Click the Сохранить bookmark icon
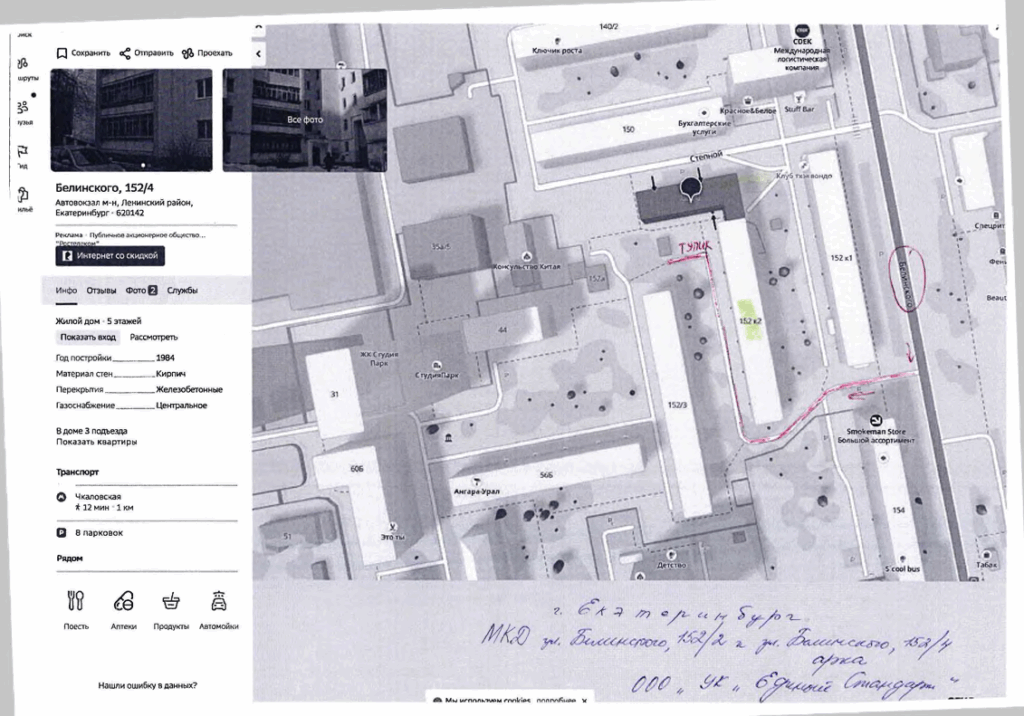 61,53
